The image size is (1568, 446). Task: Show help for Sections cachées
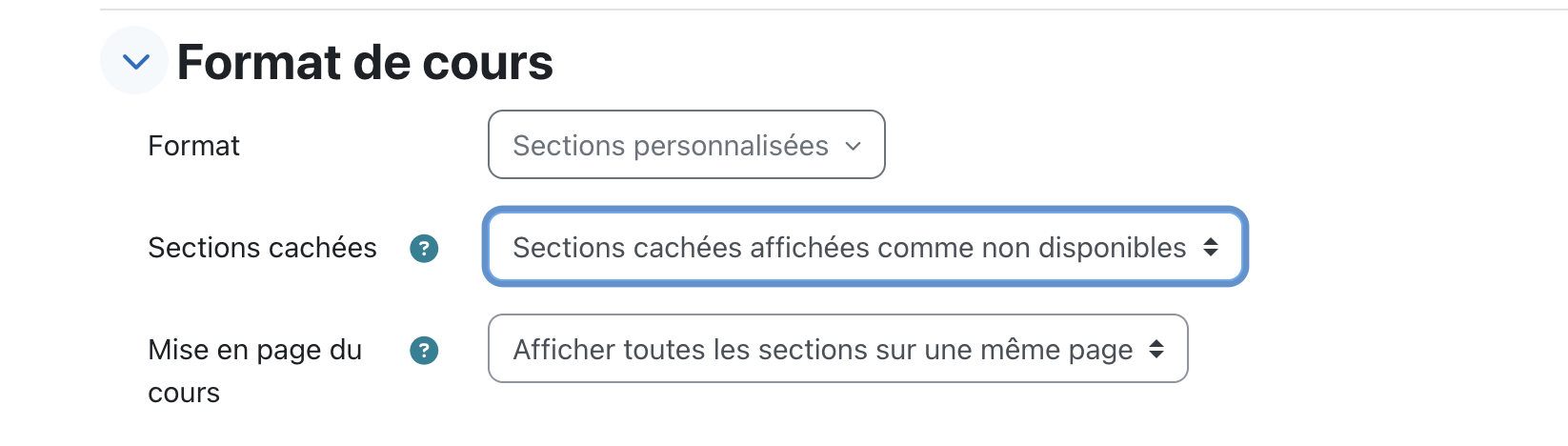coord(424,249)
